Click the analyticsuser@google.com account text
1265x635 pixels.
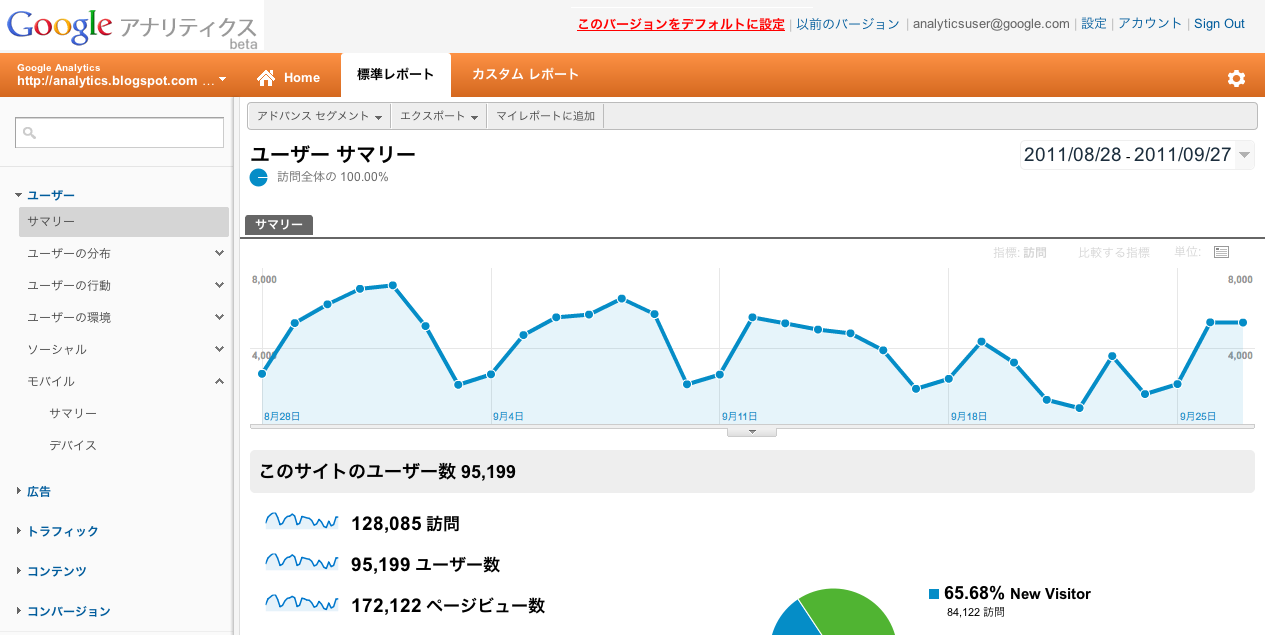click(x=991, y=24)
